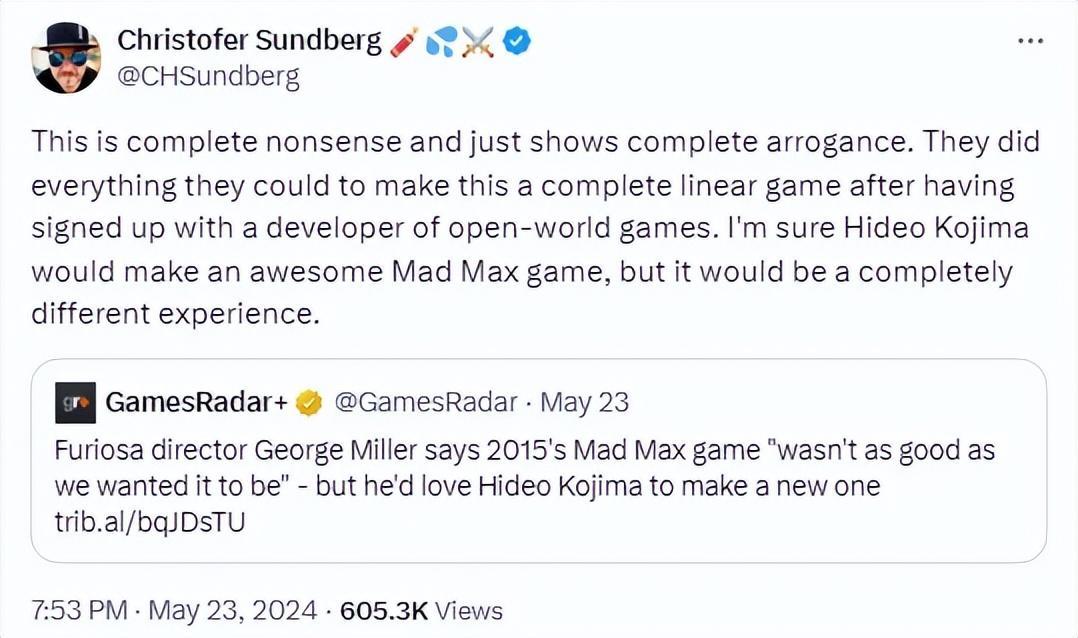
Task: Open the 605.3K Views analytics
Action: click(x=421, y=610)
